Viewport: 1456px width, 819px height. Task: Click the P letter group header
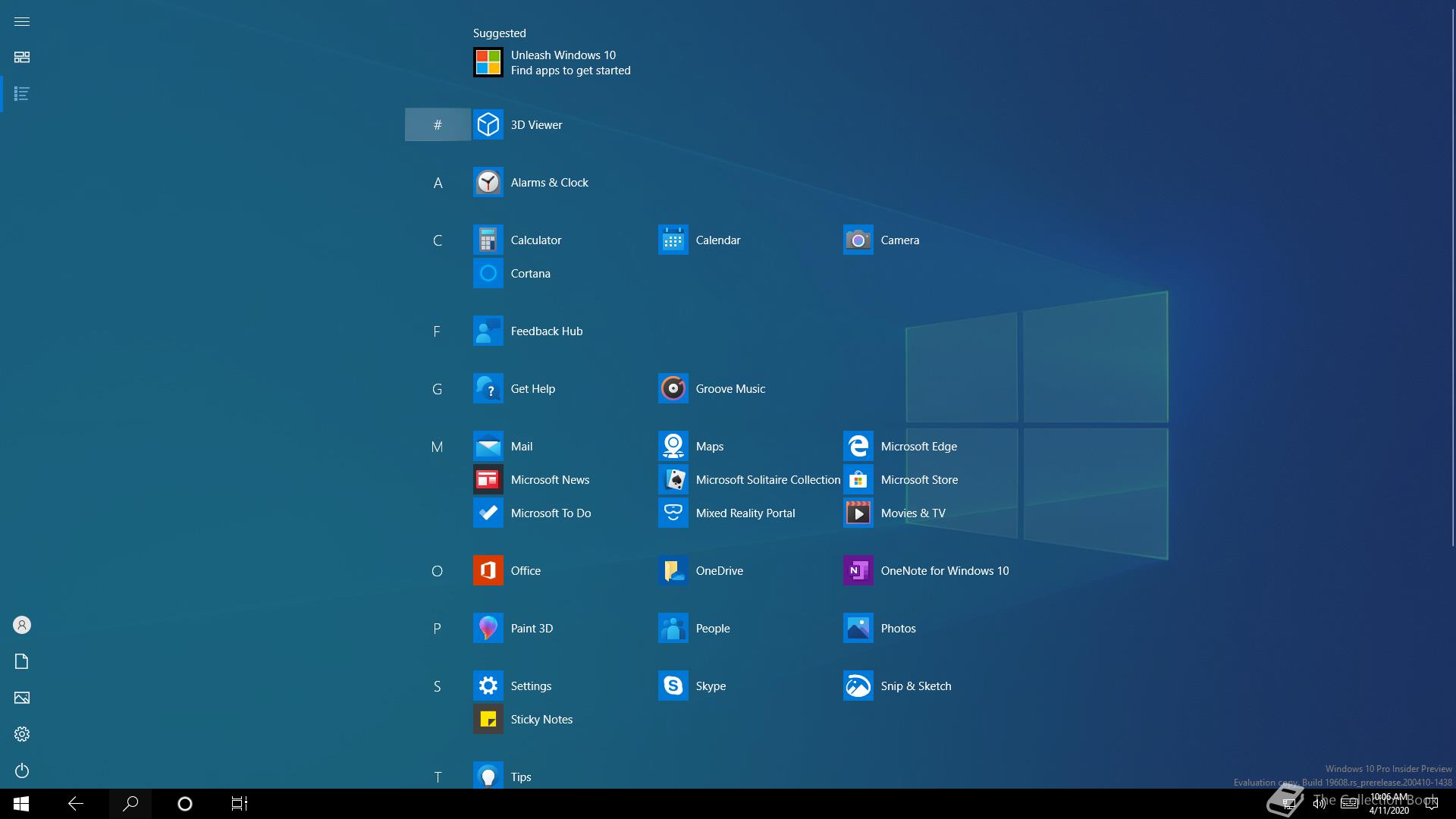pos(438,628)
